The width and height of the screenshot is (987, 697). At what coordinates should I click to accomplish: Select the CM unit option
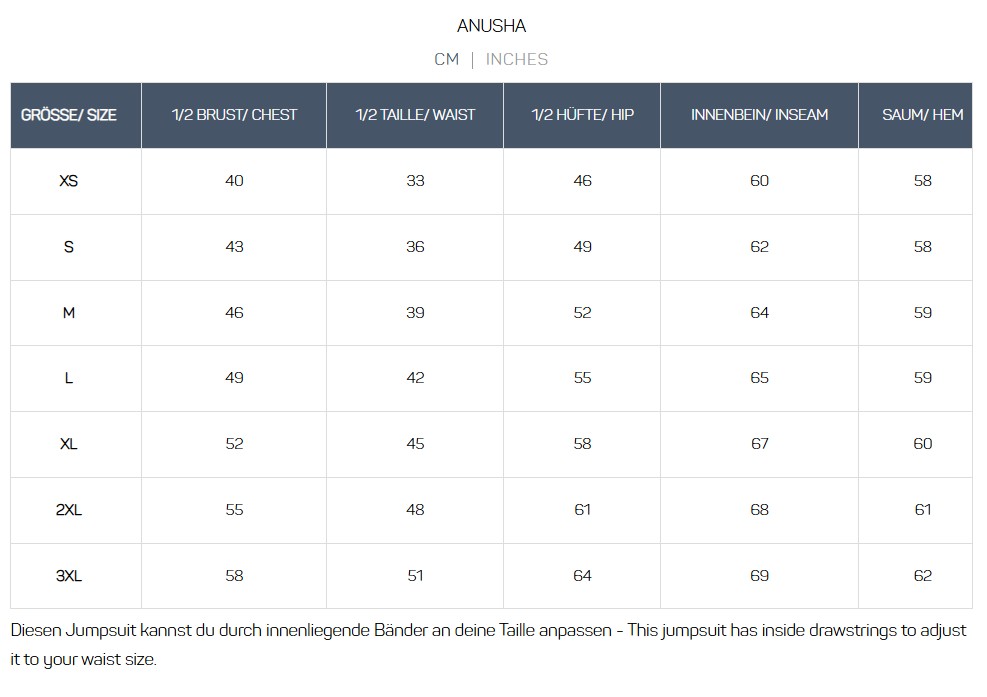click(447, 59)
